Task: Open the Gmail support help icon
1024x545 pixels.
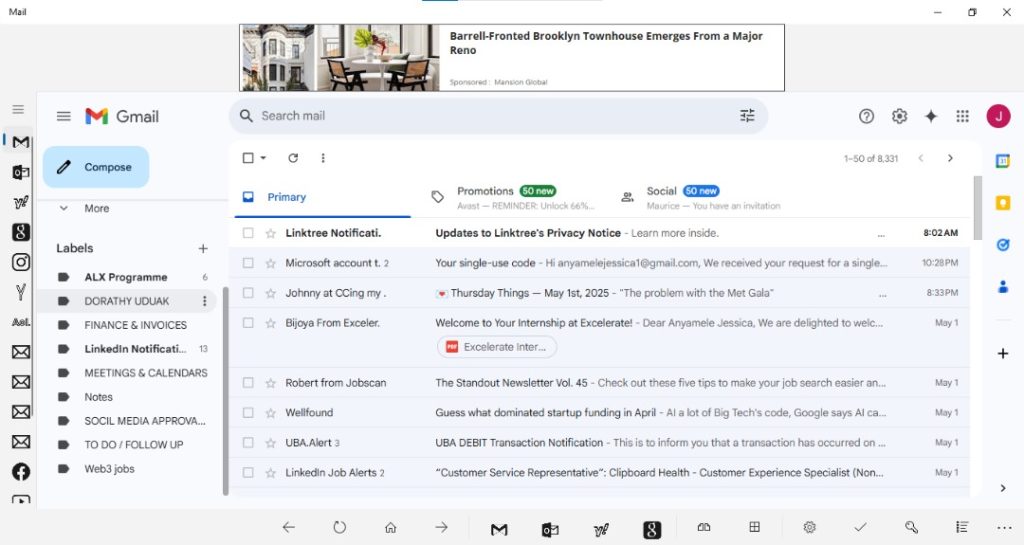Action: tap(867, 116)
